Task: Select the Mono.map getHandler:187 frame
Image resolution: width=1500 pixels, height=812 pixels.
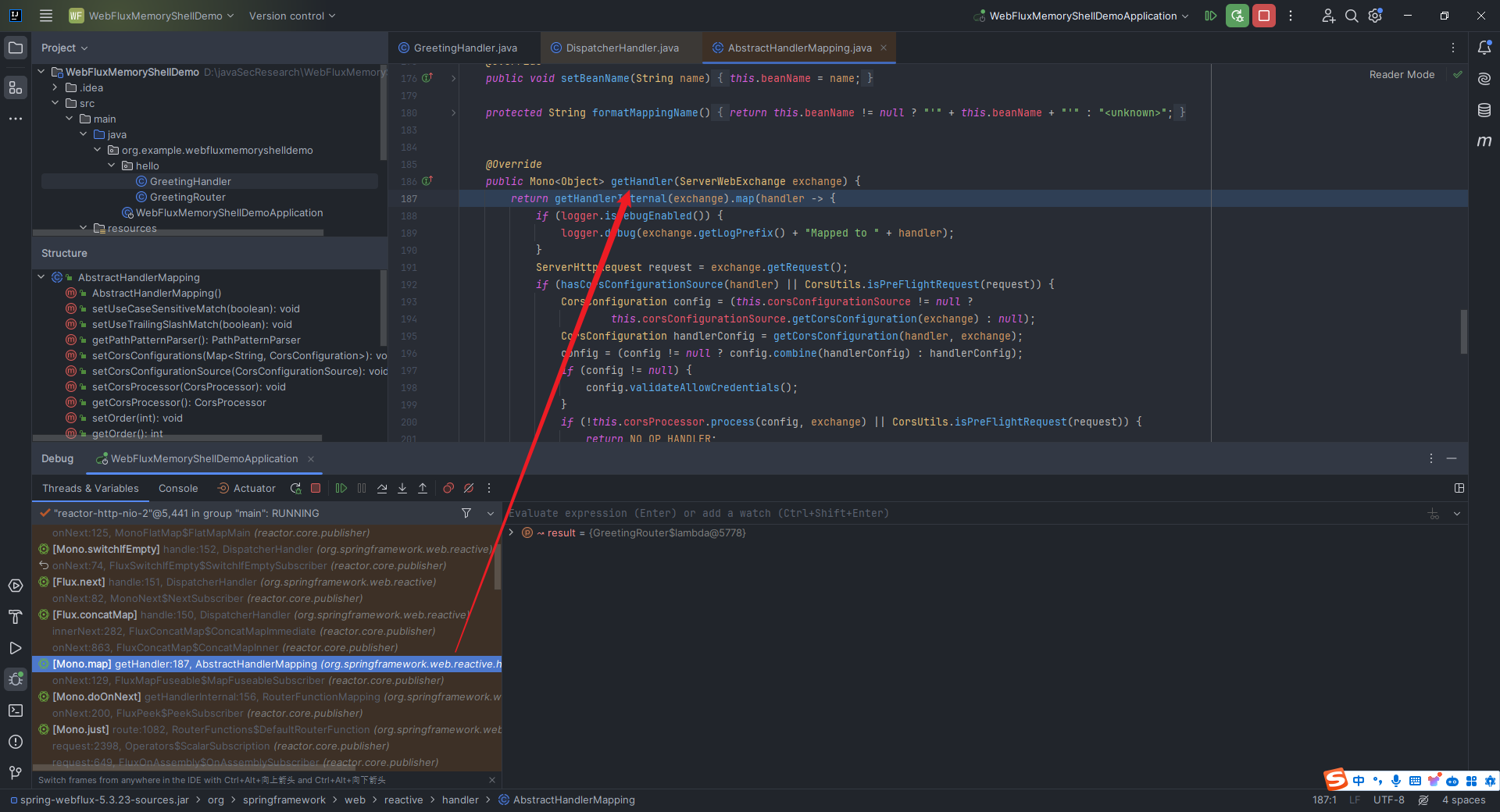Action: point(266,664)
